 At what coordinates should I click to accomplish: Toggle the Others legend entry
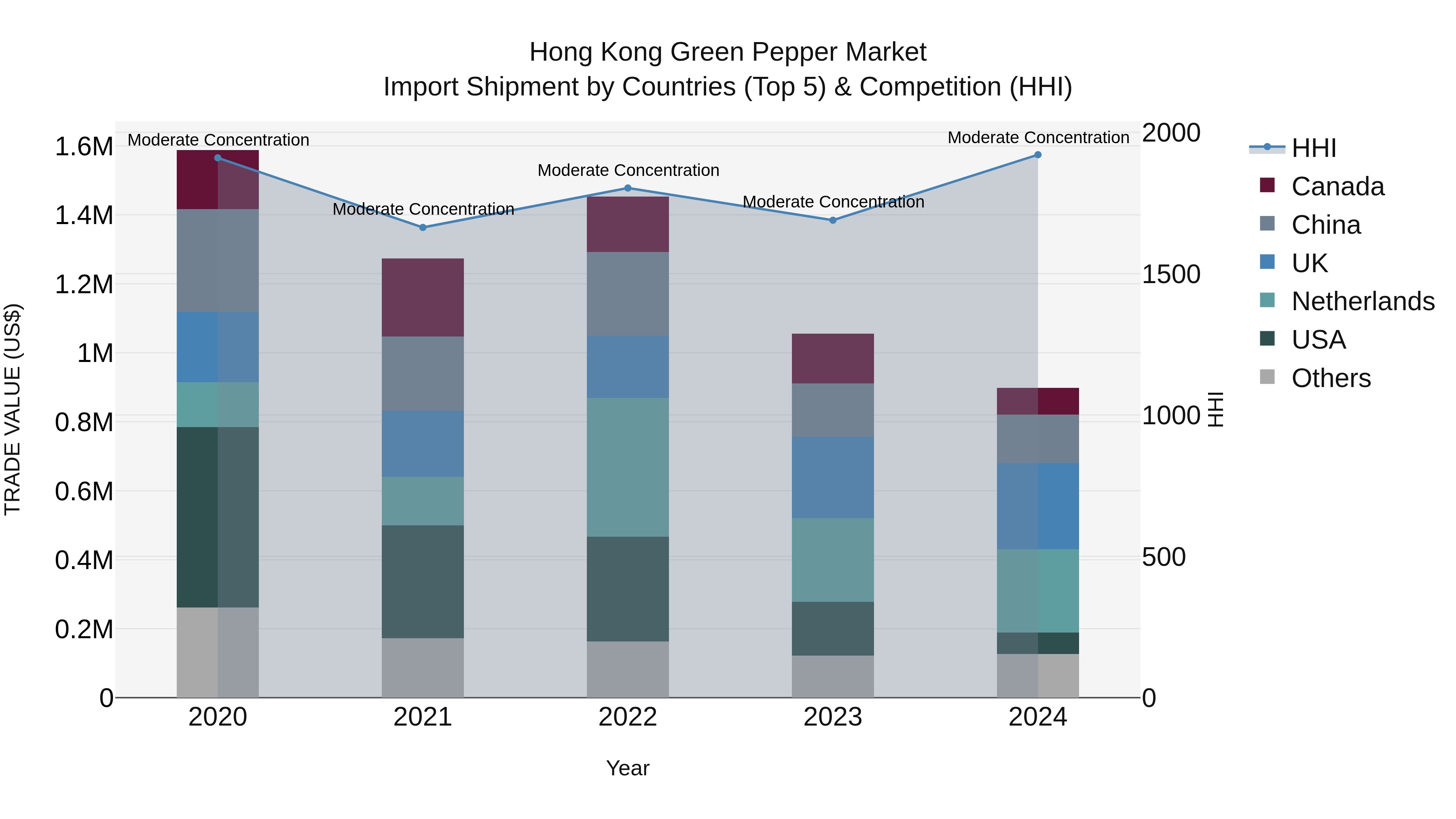(1315, 378)
